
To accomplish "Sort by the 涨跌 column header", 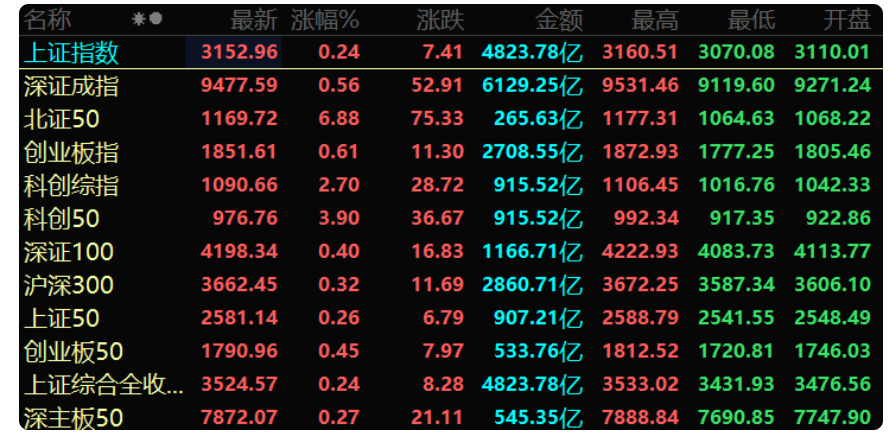I will [440, 20].
